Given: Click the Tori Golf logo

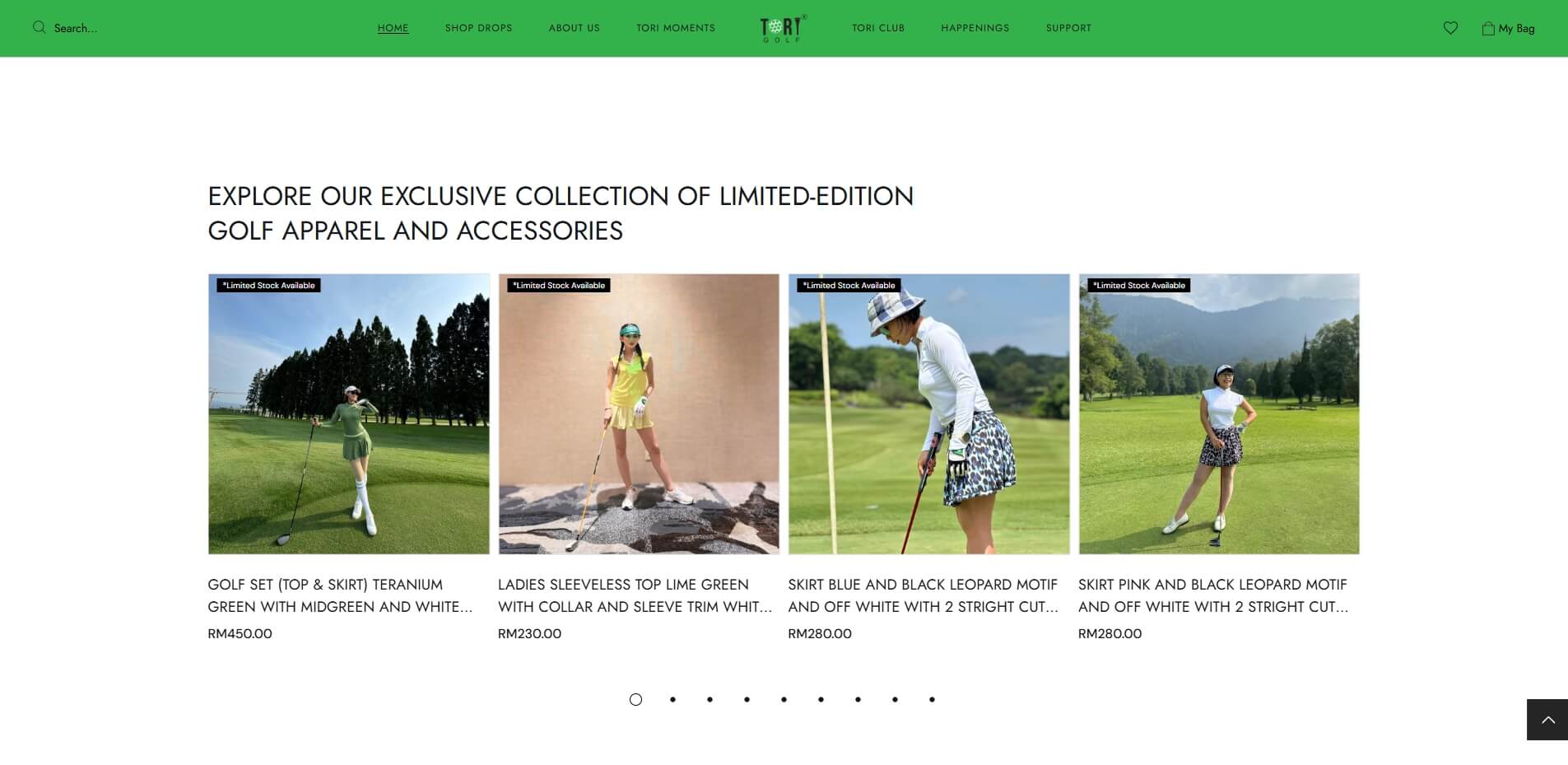Looking at the screenshot, I should pyautogui.click(x=783, y=28).
